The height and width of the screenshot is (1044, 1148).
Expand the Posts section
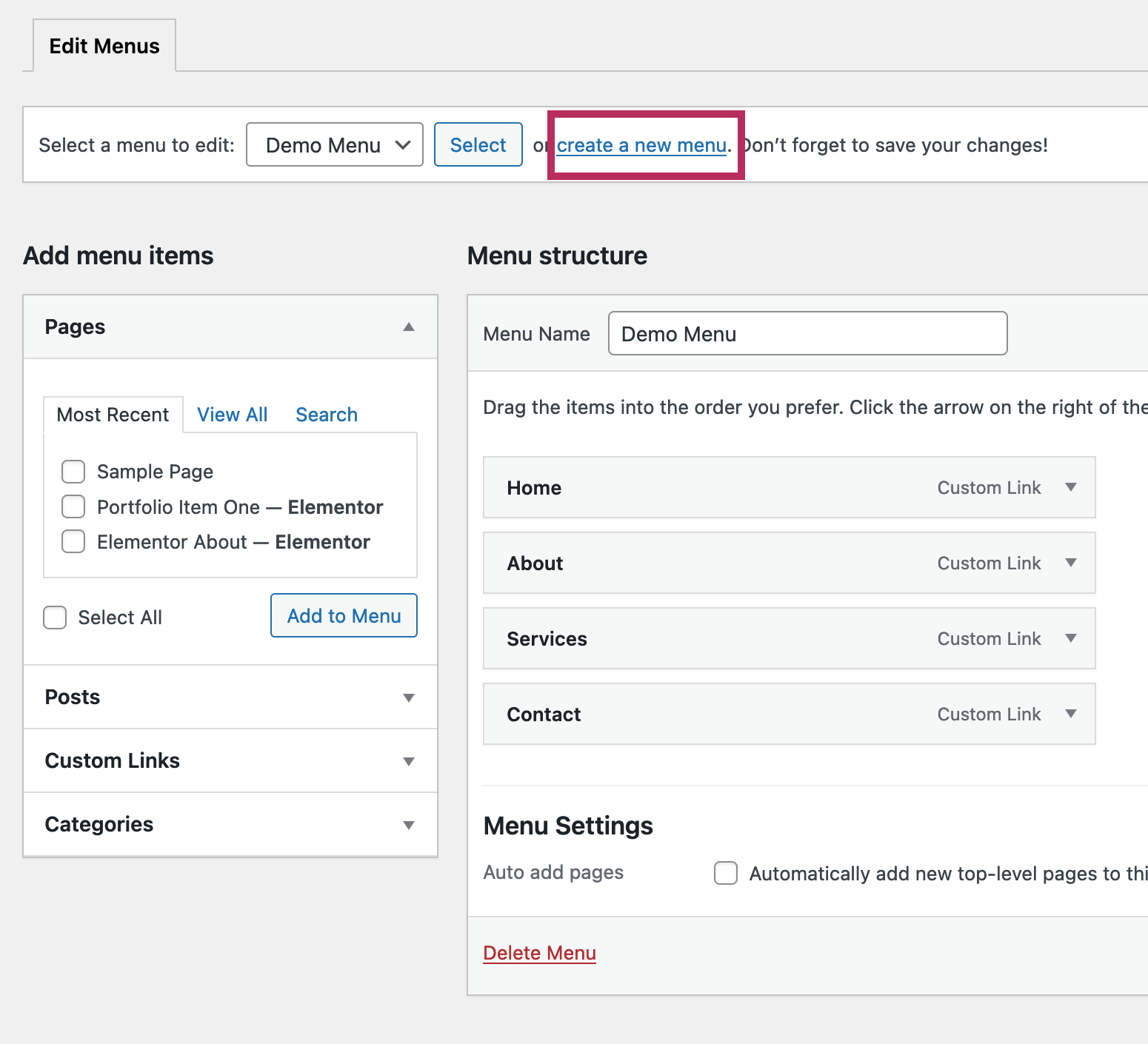[x=408, y=697]
